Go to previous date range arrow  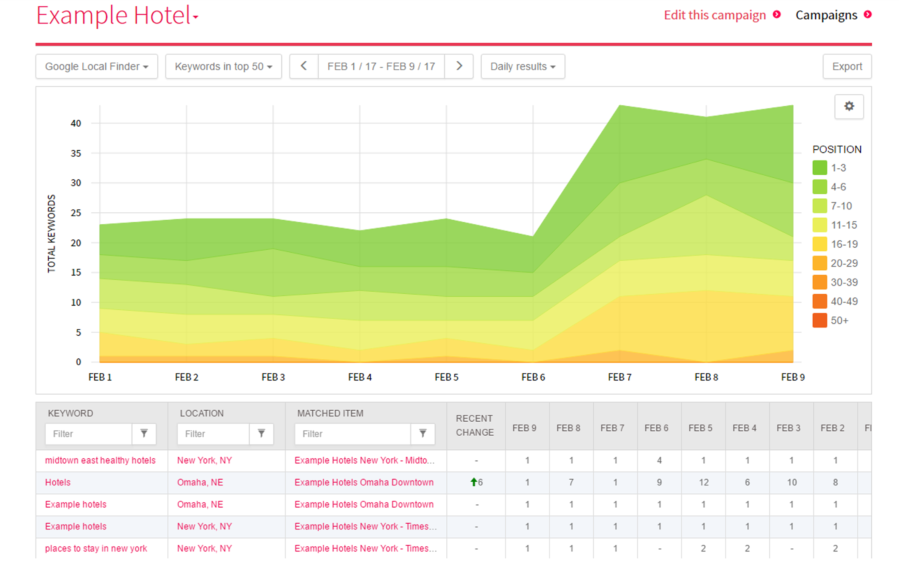pyautogui.click(x=304, y=67)
